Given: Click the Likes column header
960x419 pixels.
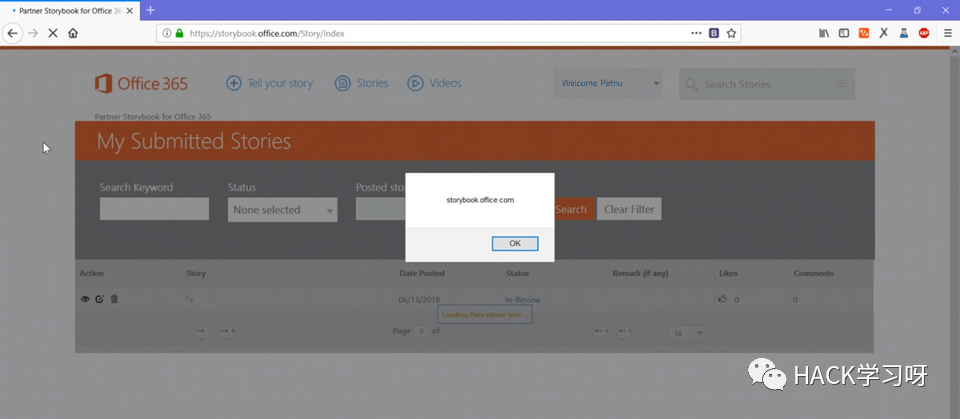Looking at the screenshot, I should click(728, 273).
